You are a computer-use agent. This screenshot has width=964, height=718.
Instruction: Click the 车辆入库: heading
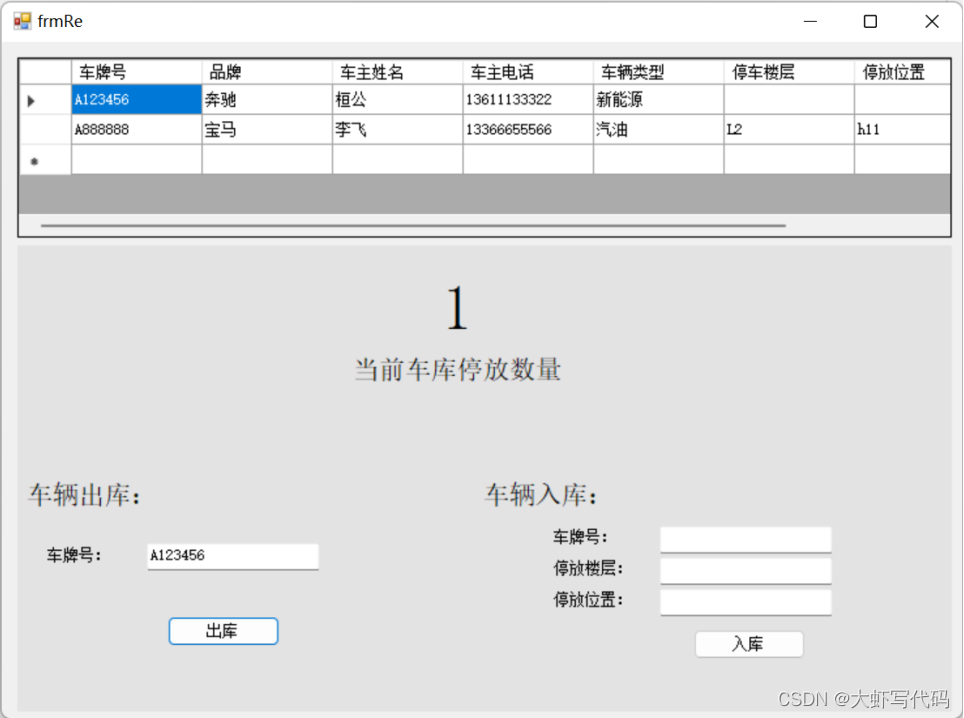point(542,495)
